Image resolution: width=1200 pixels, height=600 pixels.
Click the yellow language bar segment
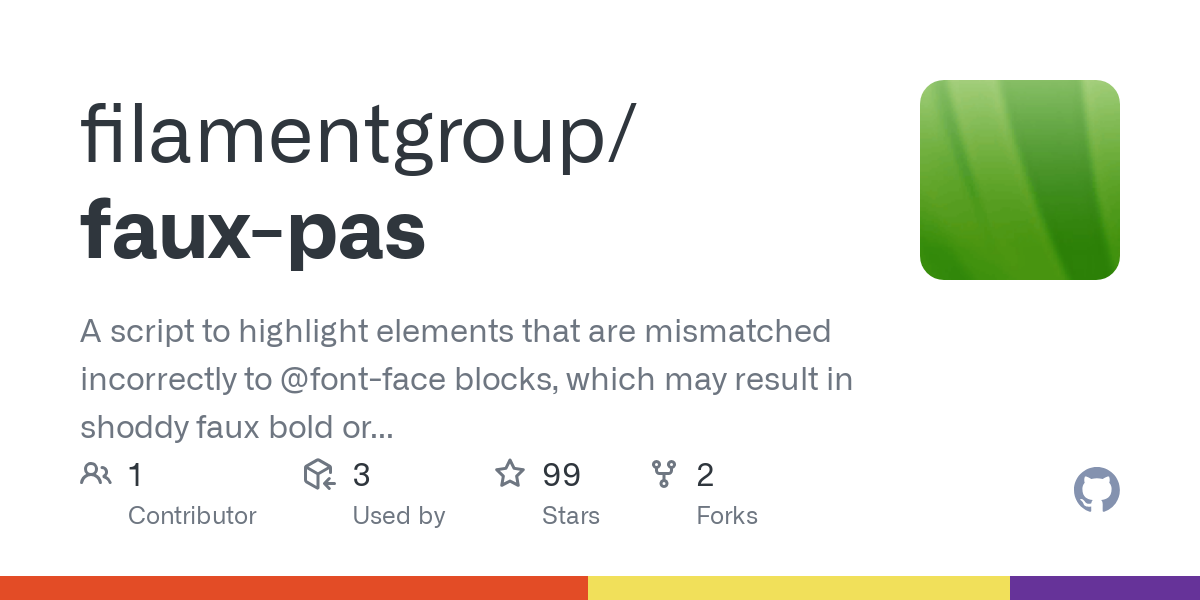tap(799, 588)
